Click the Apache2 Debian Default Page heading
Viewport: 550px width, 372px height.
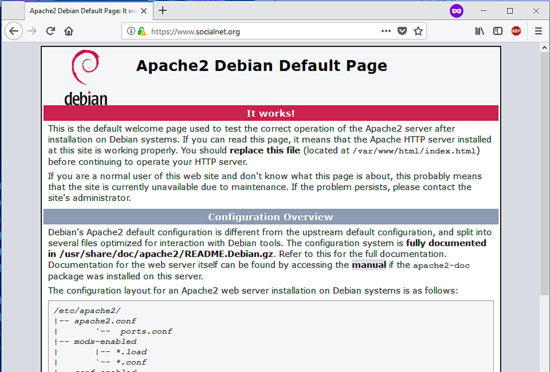262,66
